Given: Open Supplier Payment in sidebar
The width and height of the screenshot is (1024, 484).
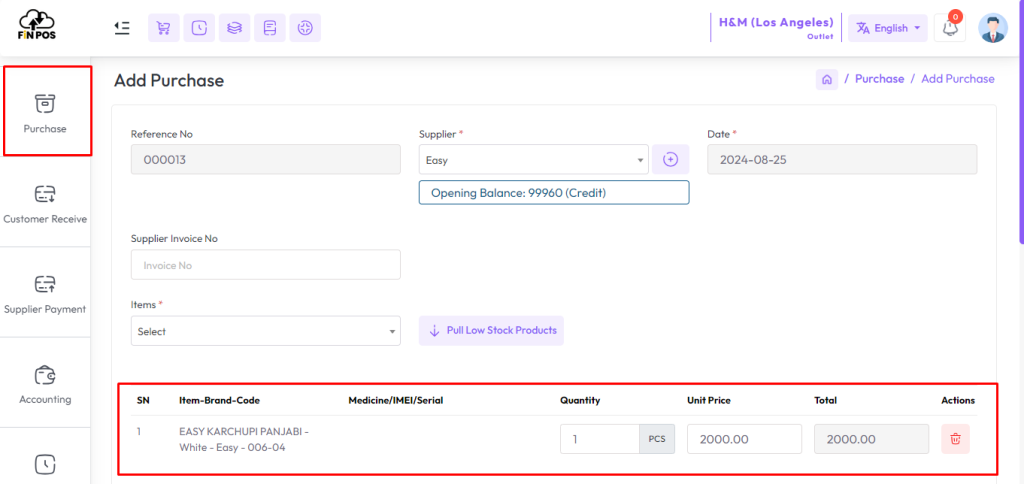Looking at the screenshot, I should pos(45,292).
